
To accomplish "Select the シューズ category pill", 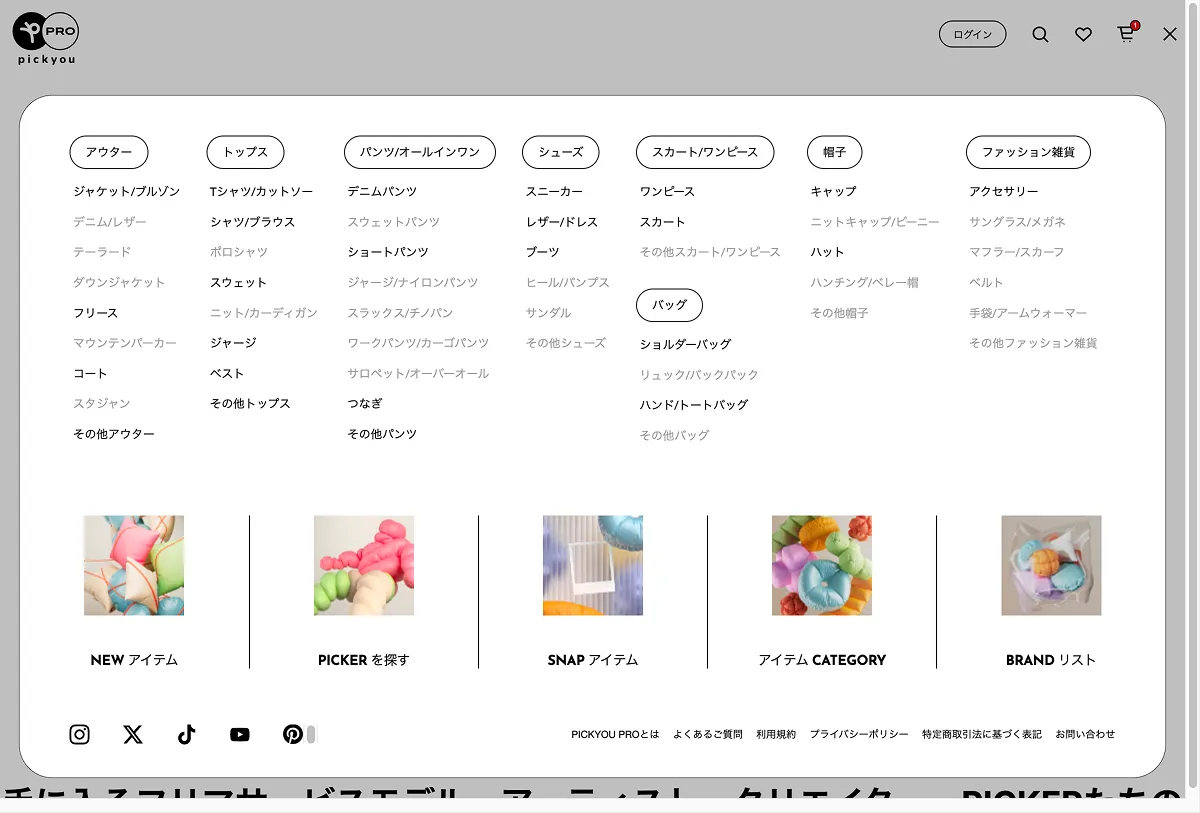I will coord(561,152).
